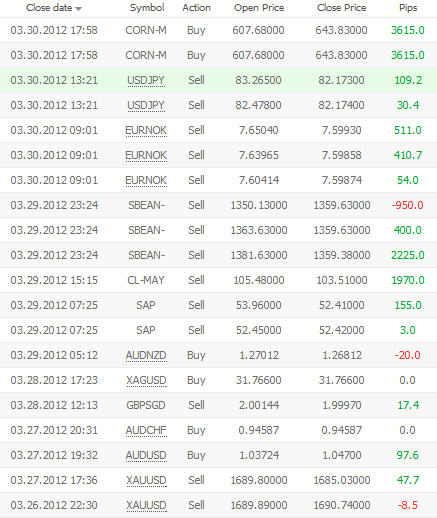Open the AUDNZD symbol link

(146, 355)
